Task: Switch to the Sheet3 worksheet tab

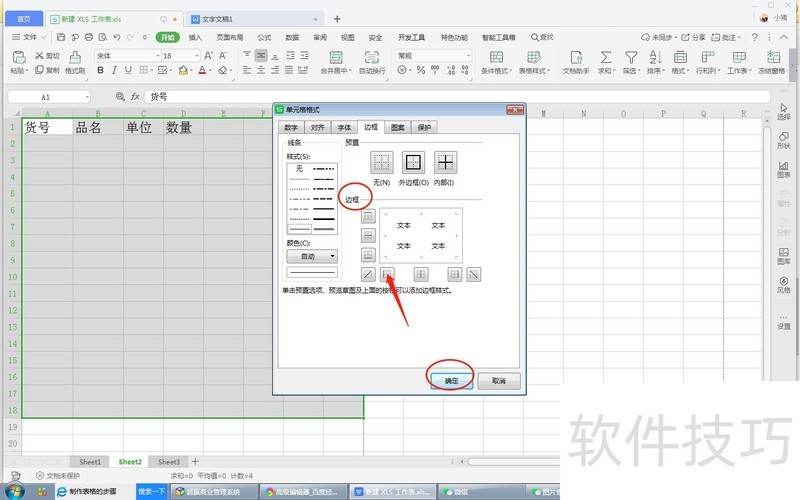Action: [x=169, y=462]
